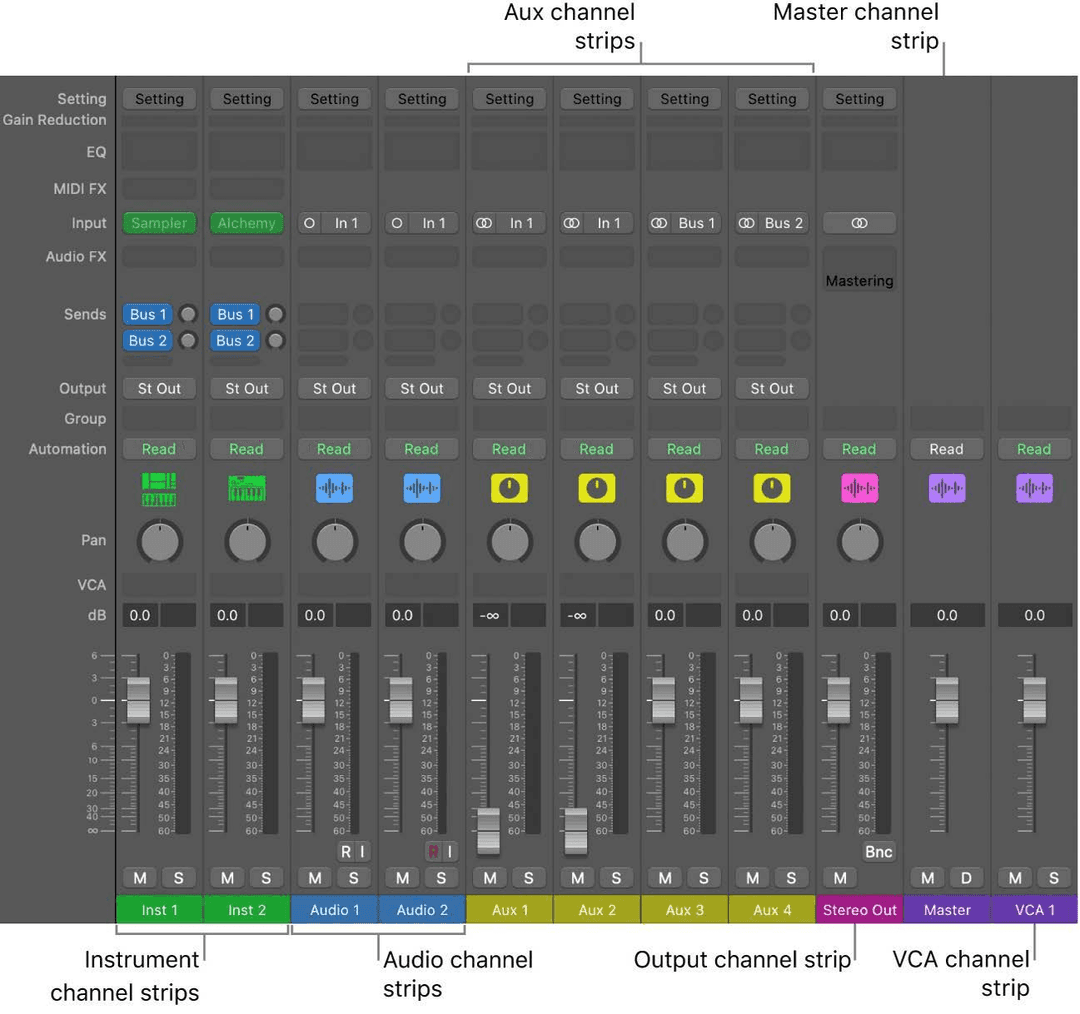1080x1014 pixels.
Task: Select the VCA 1 channel name label
Action: 1034,910
